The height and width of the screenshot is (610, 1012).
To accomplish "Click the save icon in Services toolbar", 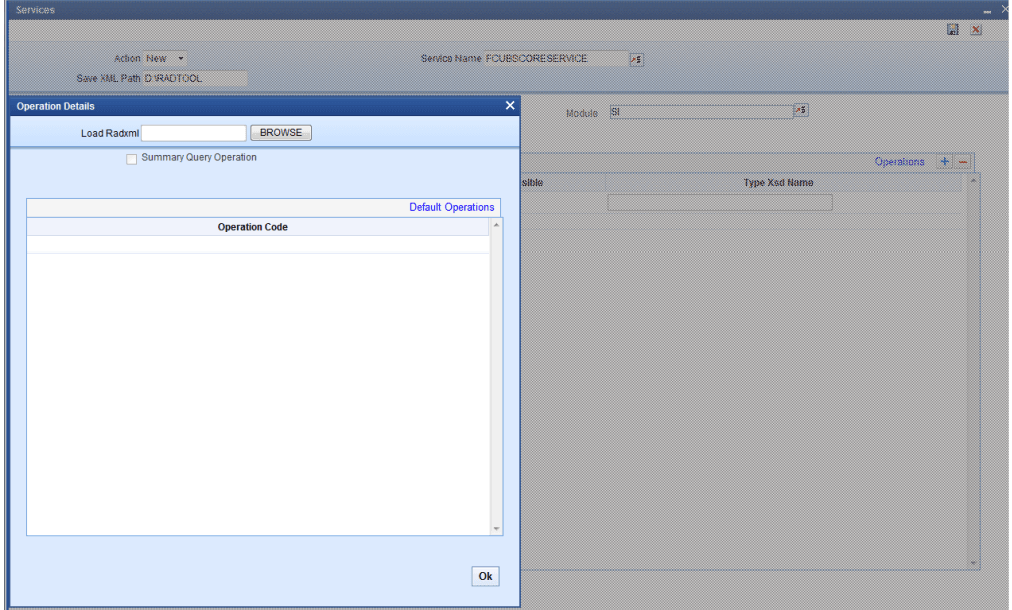I will pyautogui.click(x=953, y=30).
